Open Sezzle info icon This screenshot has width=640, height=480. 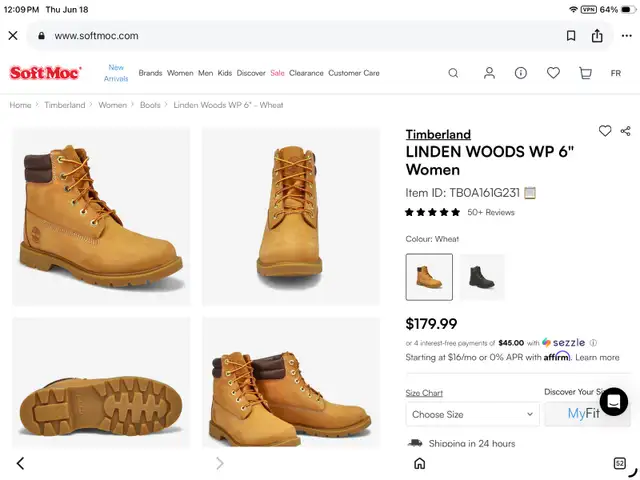tap(593, 343)
